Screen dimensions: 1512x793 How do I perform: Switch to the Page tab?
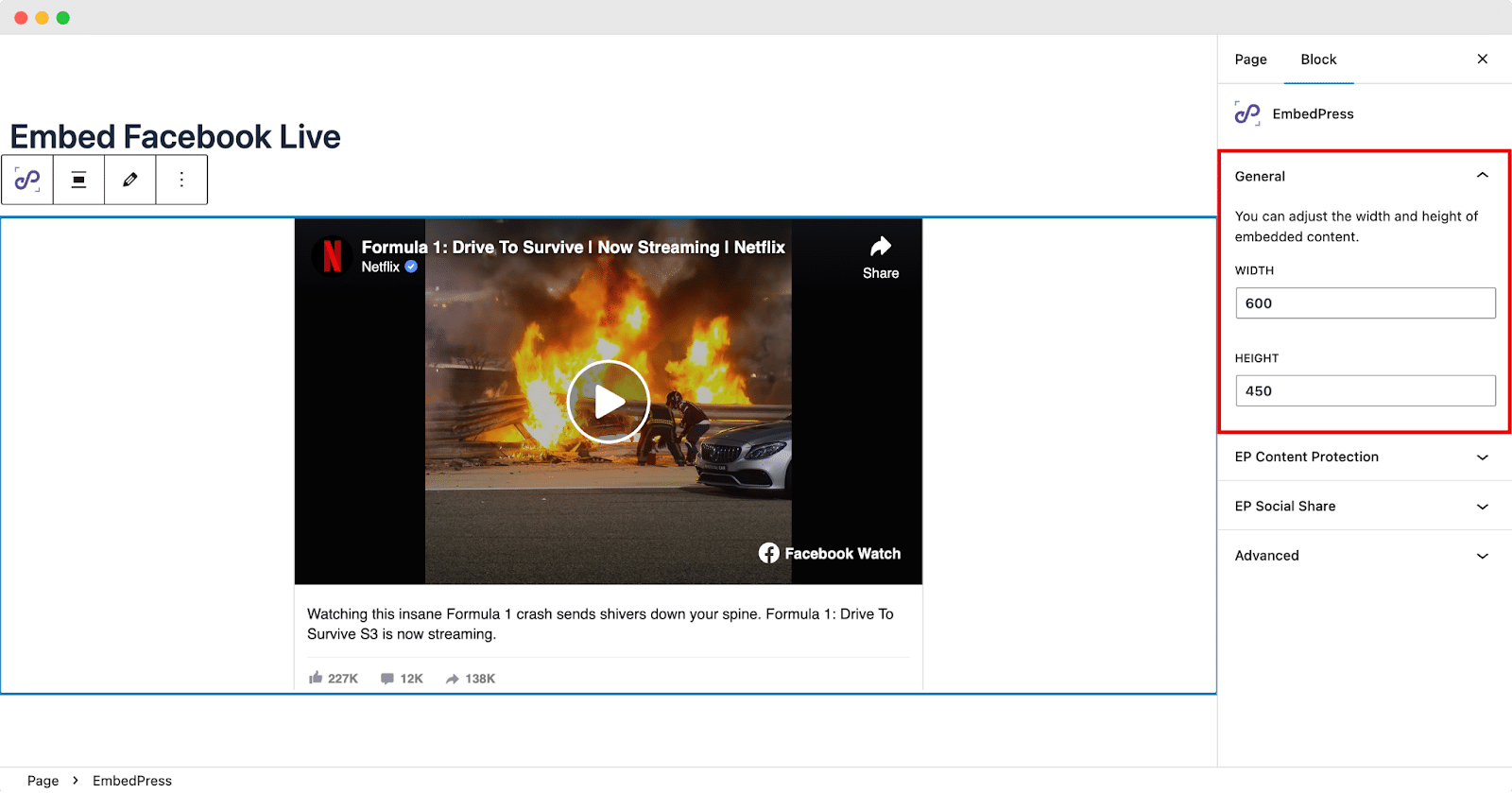1250,59
